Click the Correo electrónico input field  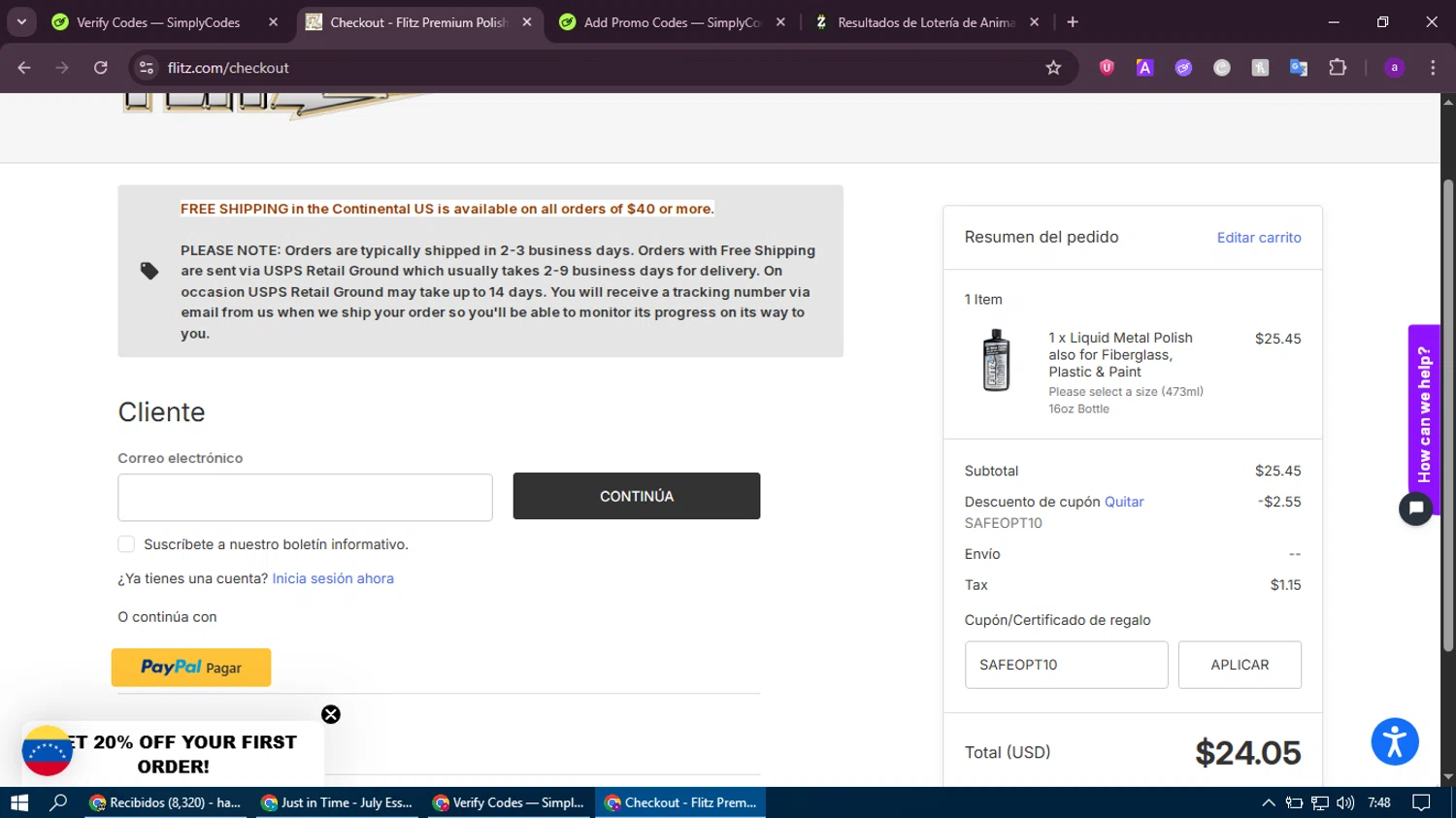[305, 498]
